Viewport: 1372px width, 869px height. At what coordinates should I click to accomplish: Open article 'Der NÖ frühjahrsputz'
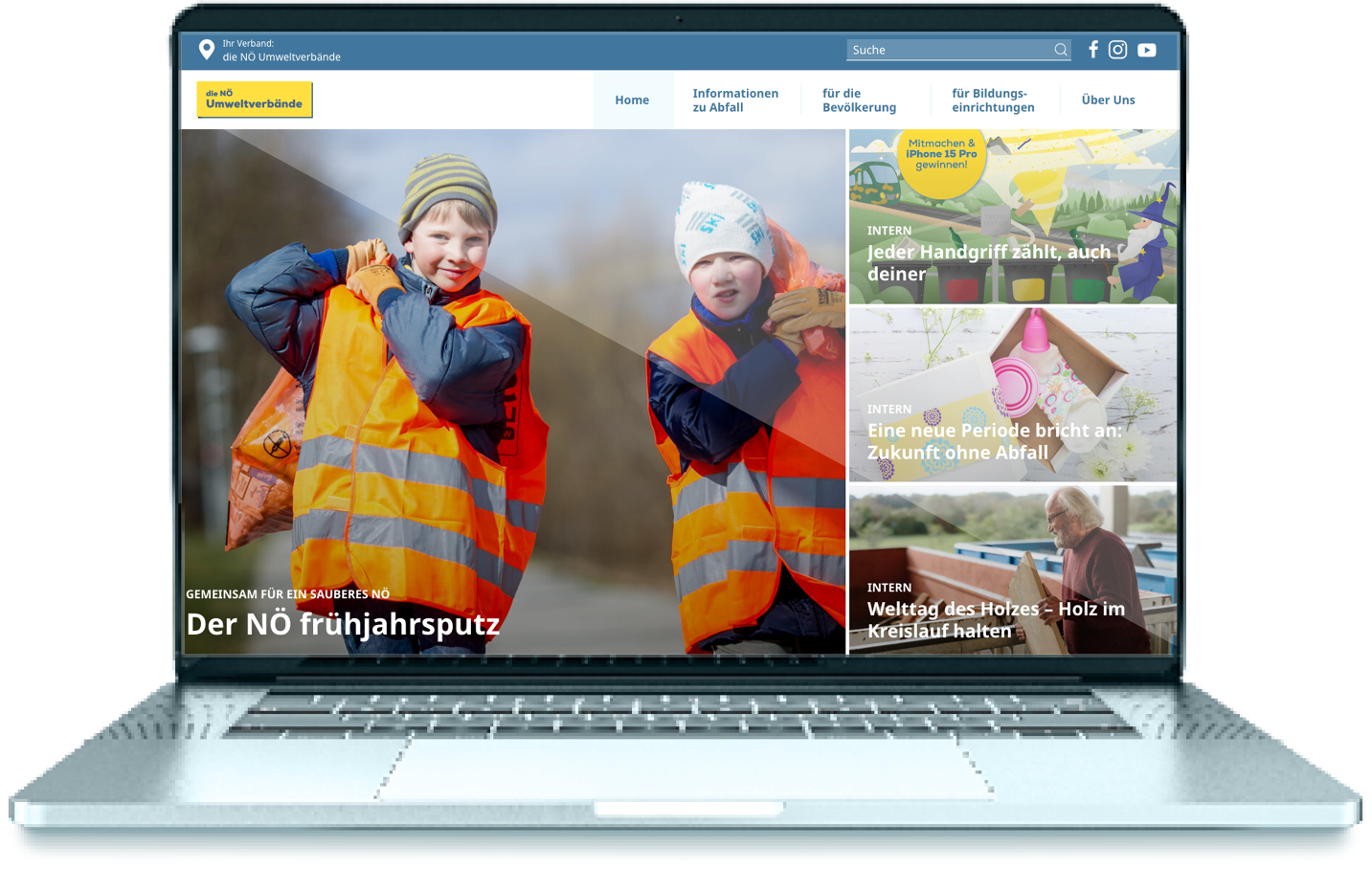click(343, 626)
